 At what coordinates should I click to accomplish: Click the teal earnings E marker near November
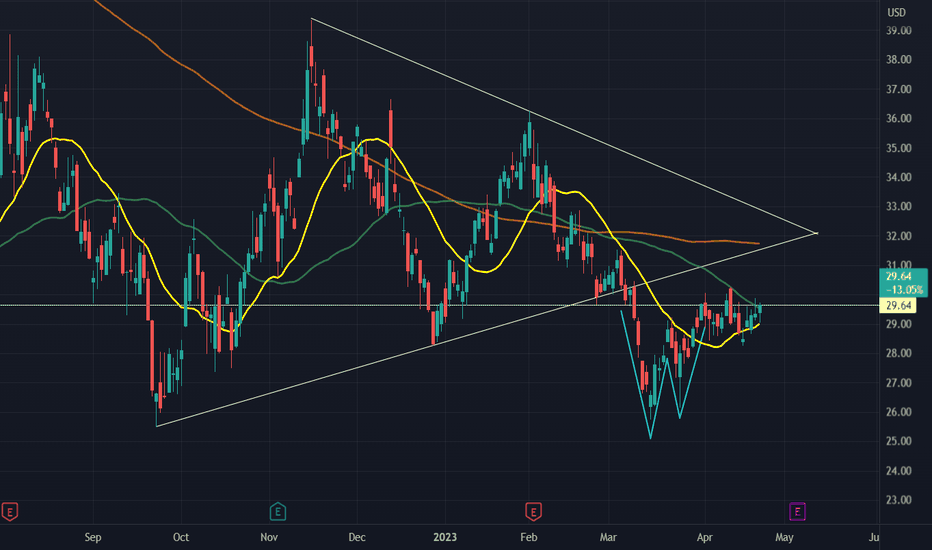[x=278, y=511]
